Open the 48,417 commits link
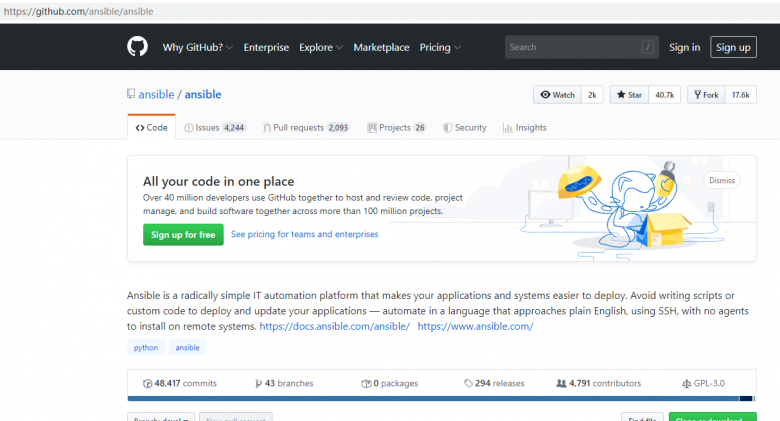 tap(180, 384)
